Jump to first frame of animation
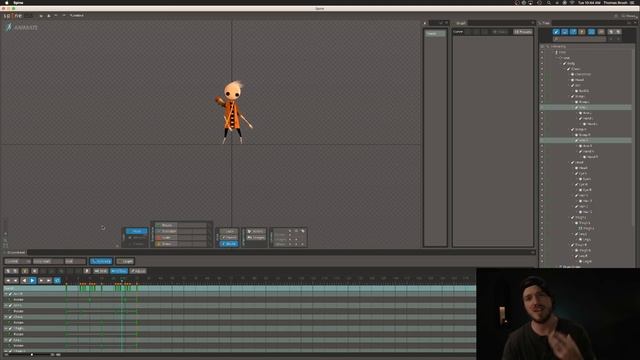 8,280
